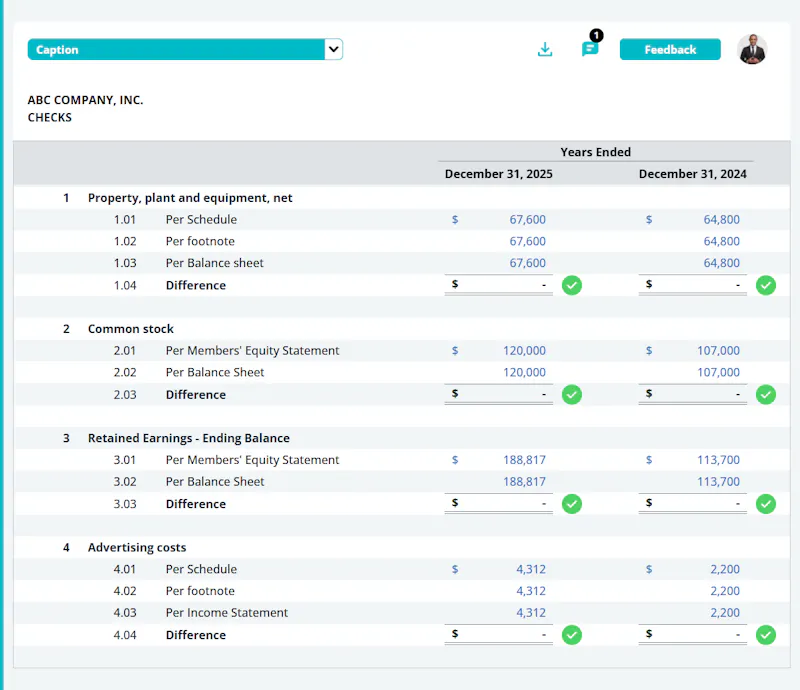The height and width of the screenshot is (690, 800).
Task: Click 107,000 in row 2.02 Per Balance Sheet
Action: click(x=718, y=373)
